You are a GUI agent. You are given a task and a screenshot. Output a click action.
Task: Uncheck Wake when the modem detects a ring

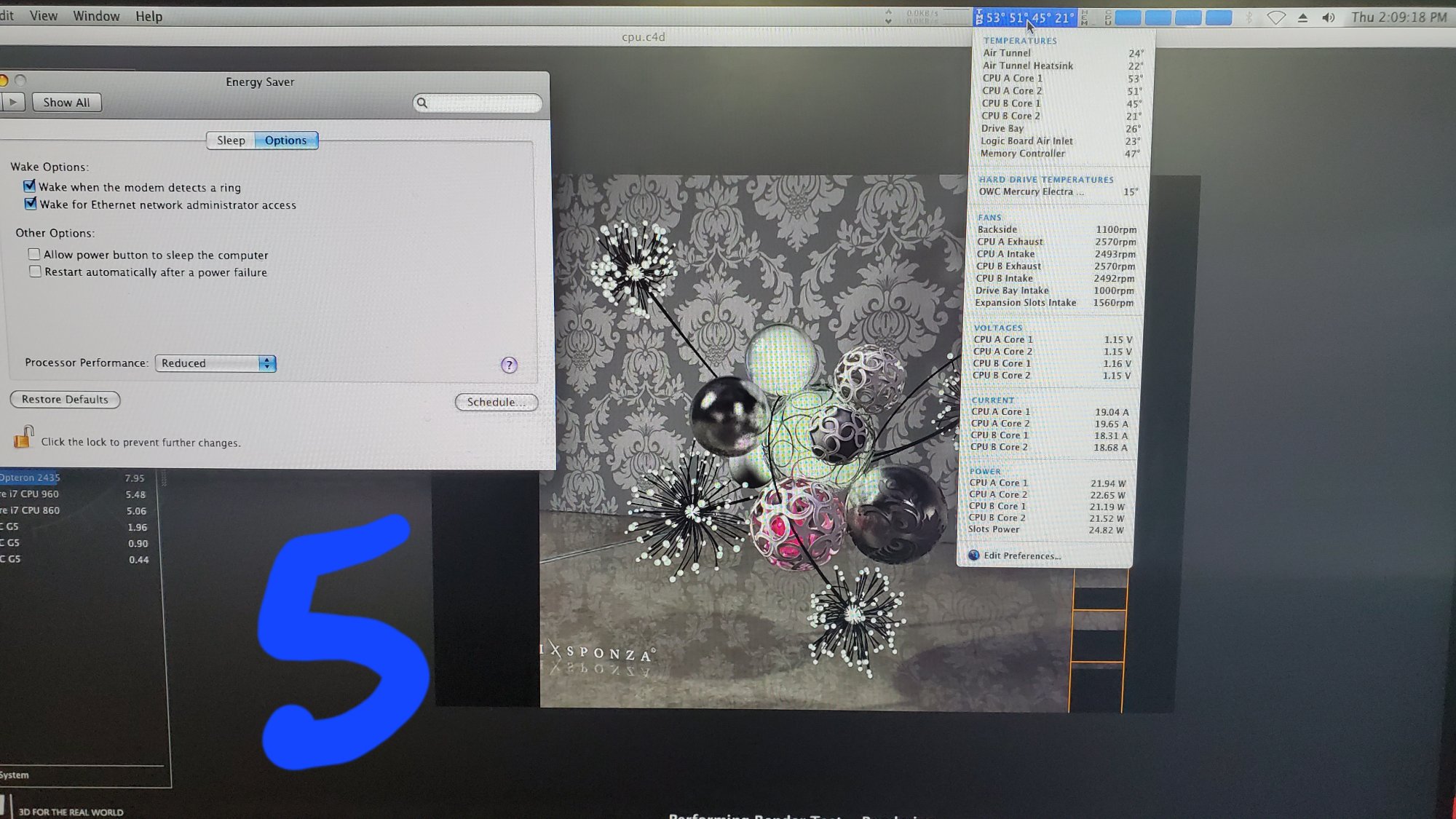tap(30, 186)
